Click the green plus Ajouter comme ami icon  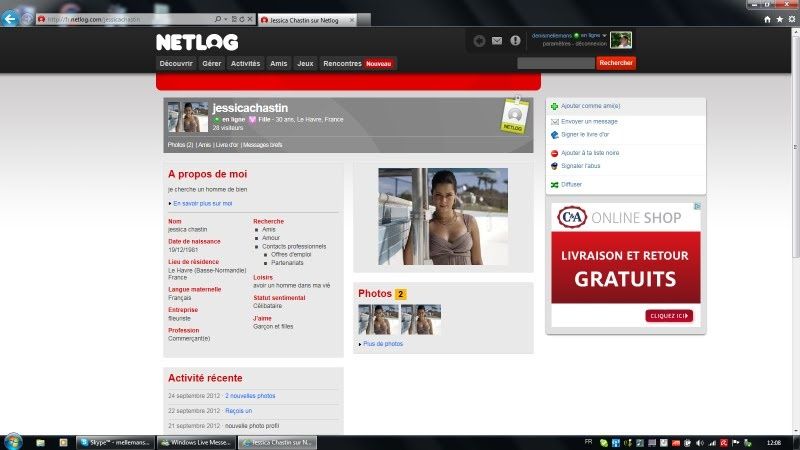[x=555, y=106]
